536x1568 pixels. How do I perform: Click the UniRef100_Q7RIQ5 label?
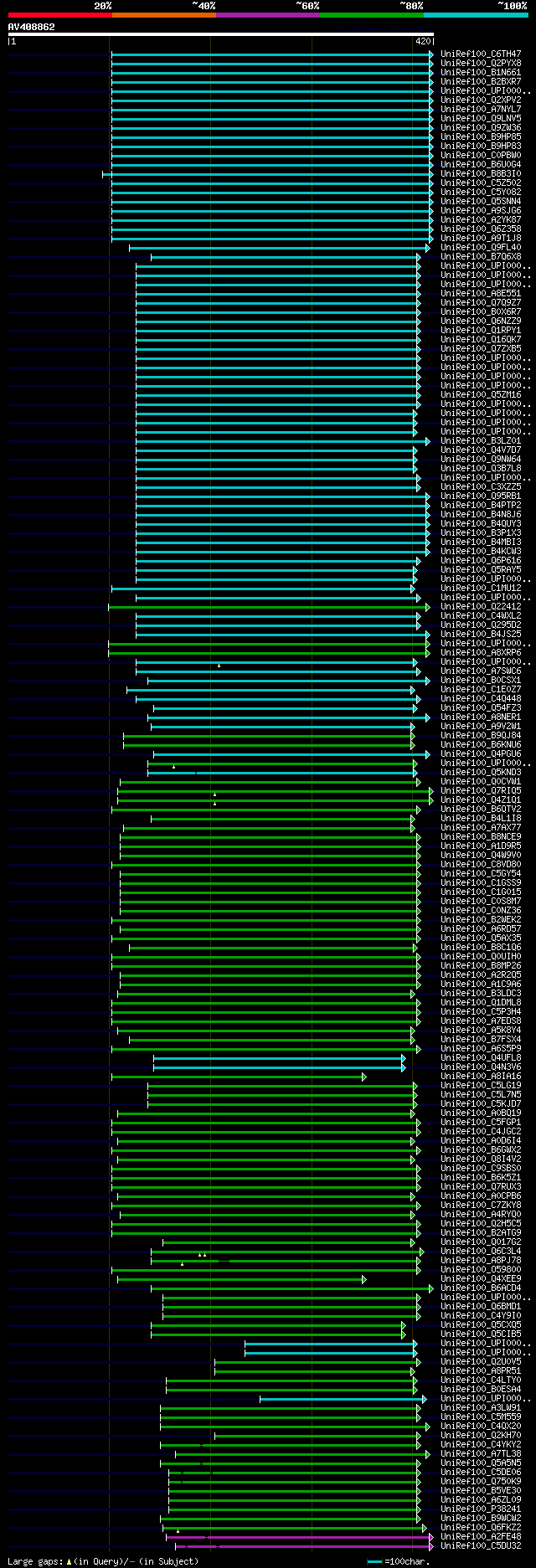tap(481, 791)
